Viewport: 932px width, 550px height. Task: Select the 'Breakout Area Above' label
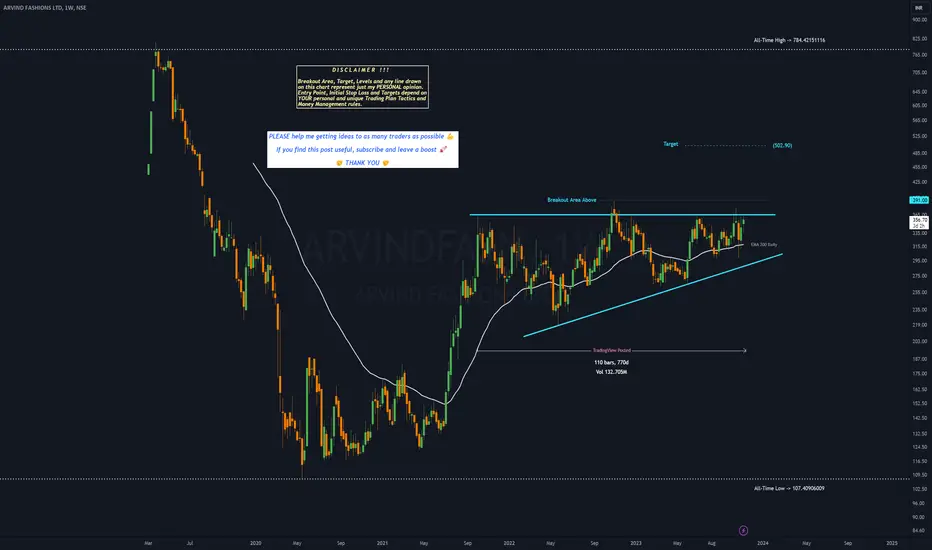[x=571, y=200]
